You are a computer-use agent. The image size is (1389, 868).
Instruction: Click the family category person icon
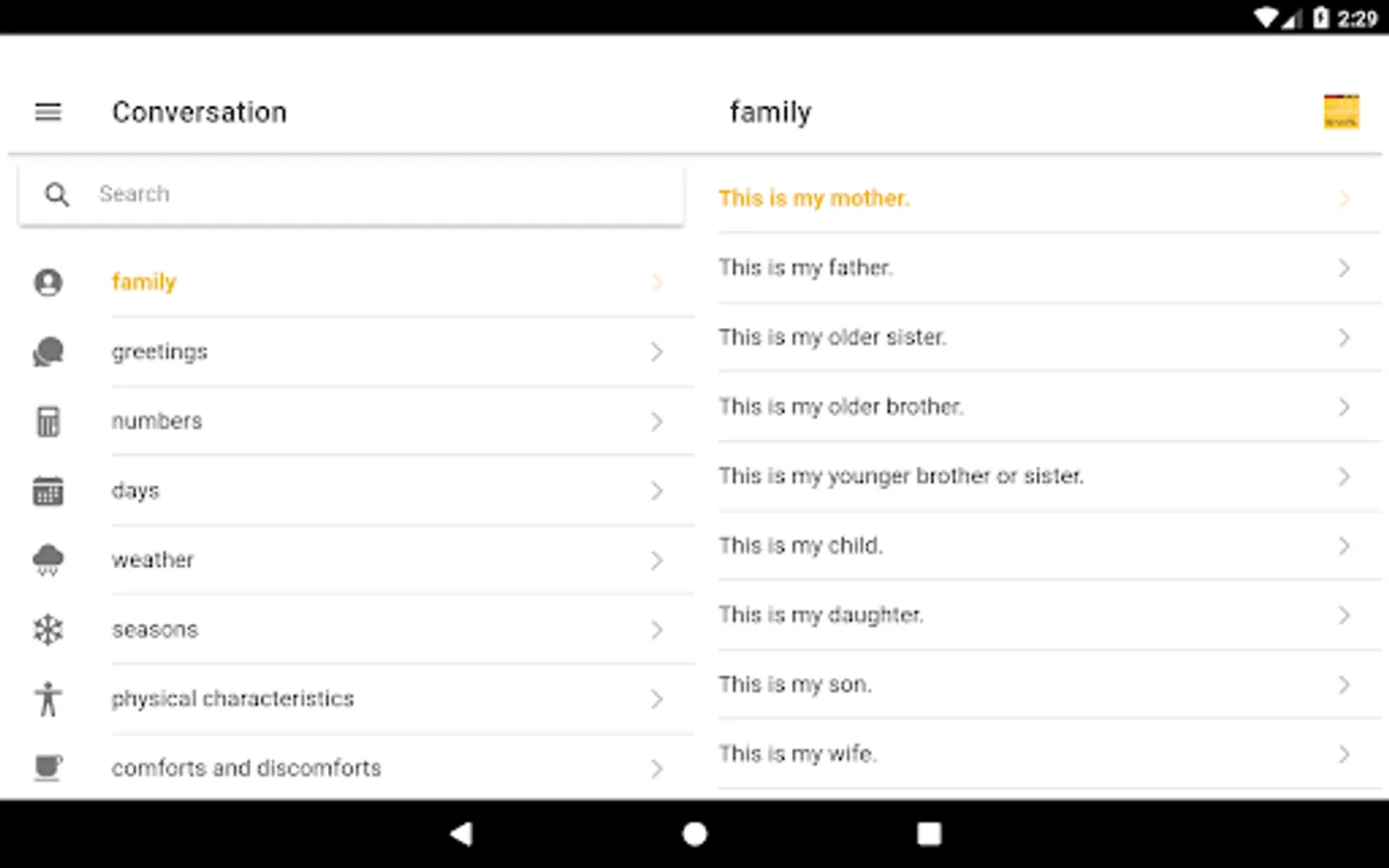pos(48,283)
